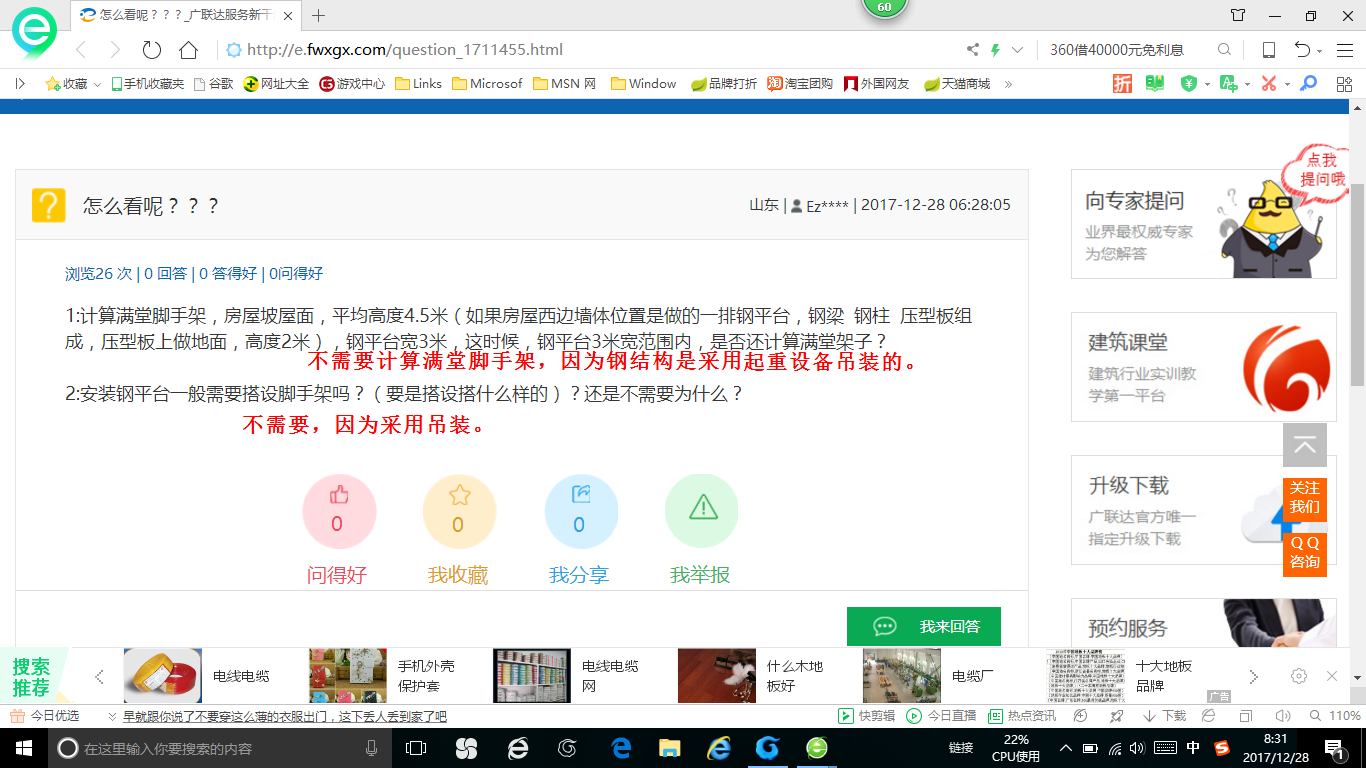The height and width of the screenshot is (768, 1366).
Task: Click the mobile device icon in toolbar
Action: coord(1268,50)
